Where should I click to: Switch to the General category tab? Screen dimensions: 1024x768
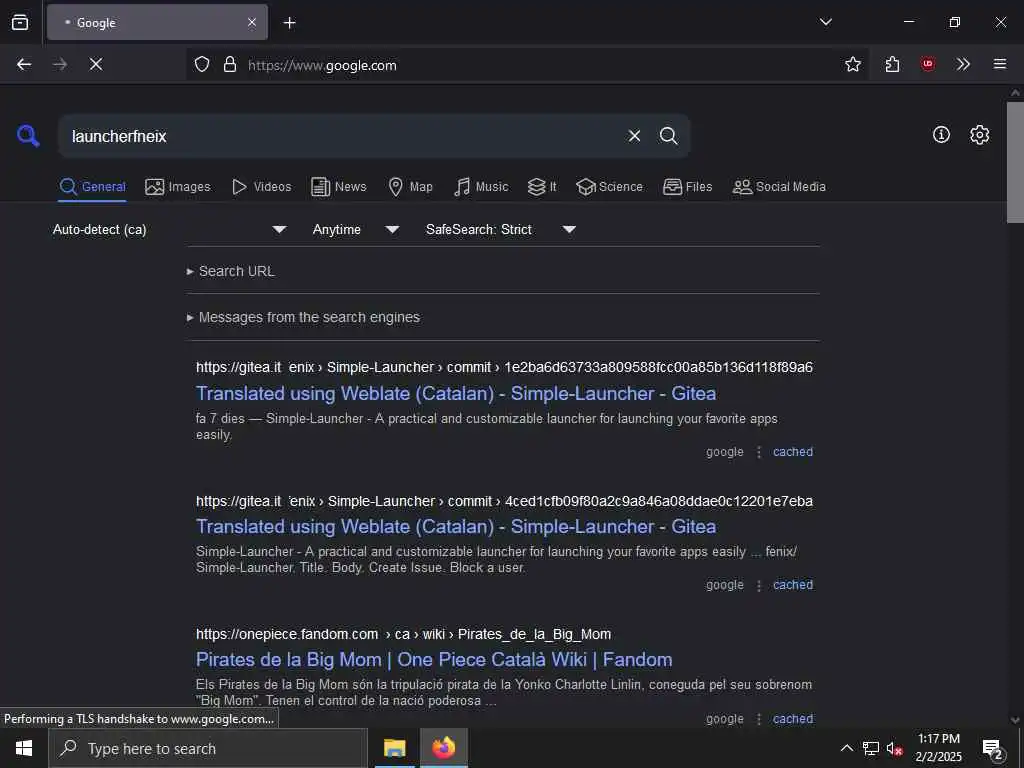pos(93,187)
